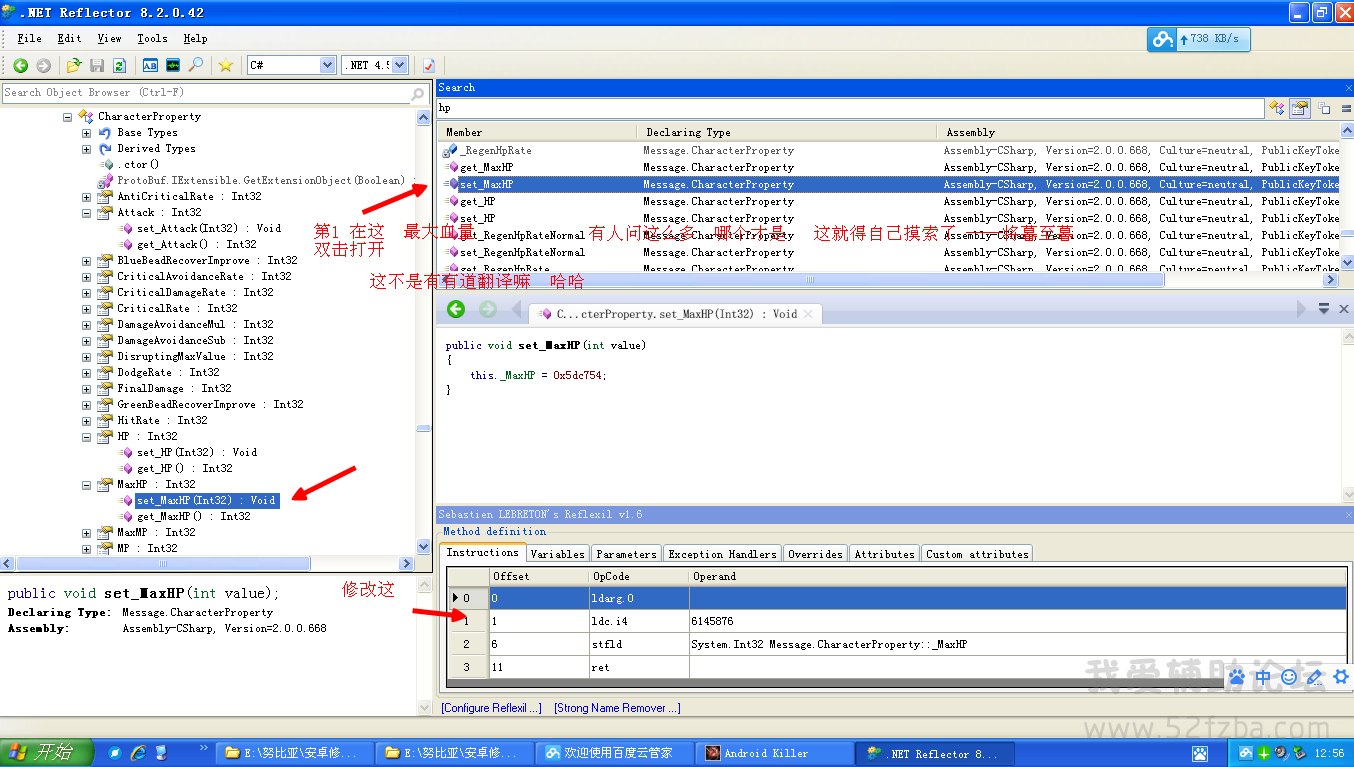Click the green waveform toolbar icon
Screen dimensions: 1354x767
click(173, 65)
